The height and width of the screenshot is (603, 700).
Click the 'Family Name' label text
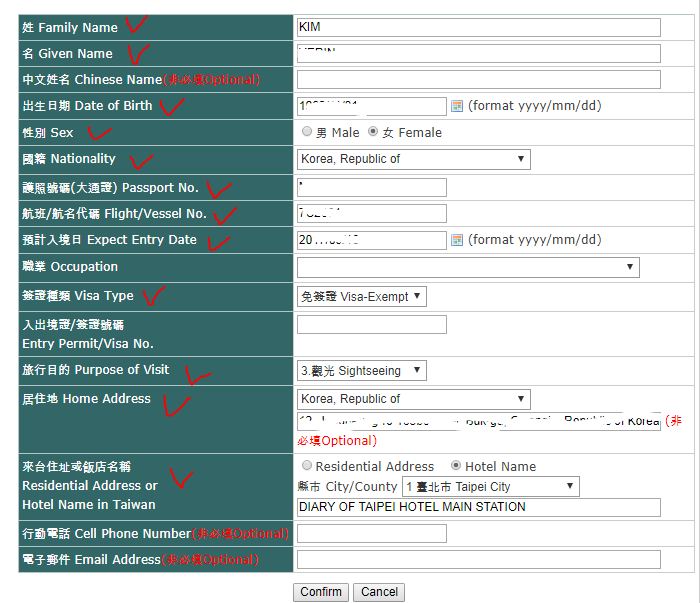click(x=78, y=28)
